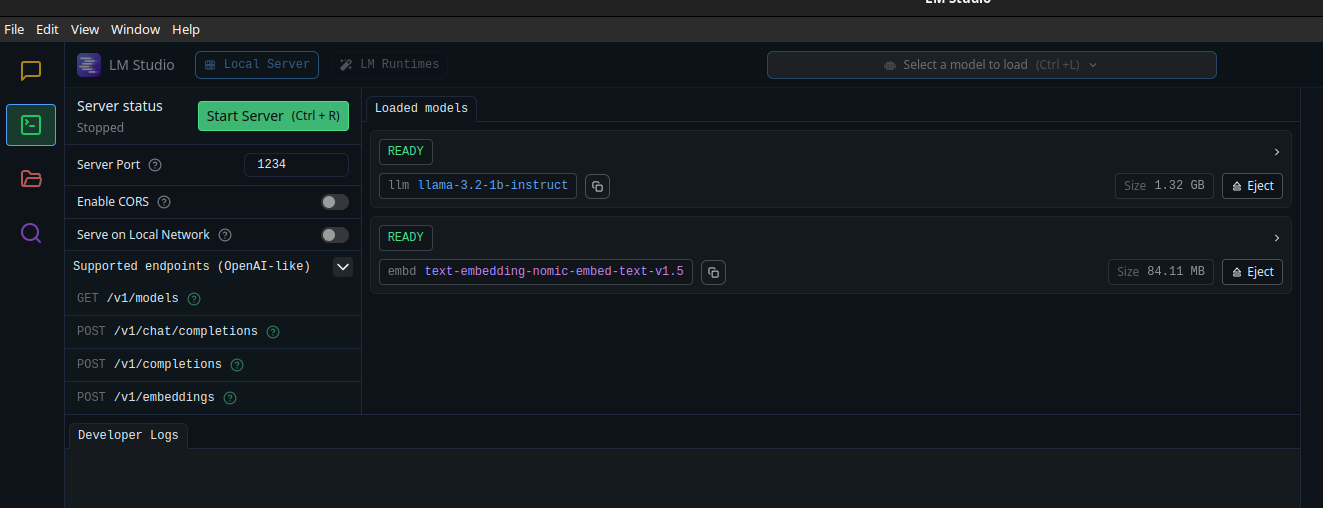Switch to the Local Server tab
Image resolution: width=1323 pixels, height=508 pixels.
tap(257, 65)
